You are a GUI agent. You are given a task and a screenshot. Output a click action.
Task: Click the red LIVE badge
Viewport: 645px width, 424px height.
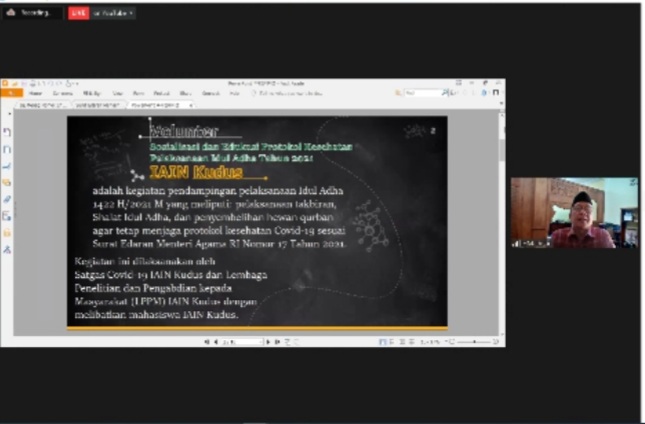tap(78, 13)
